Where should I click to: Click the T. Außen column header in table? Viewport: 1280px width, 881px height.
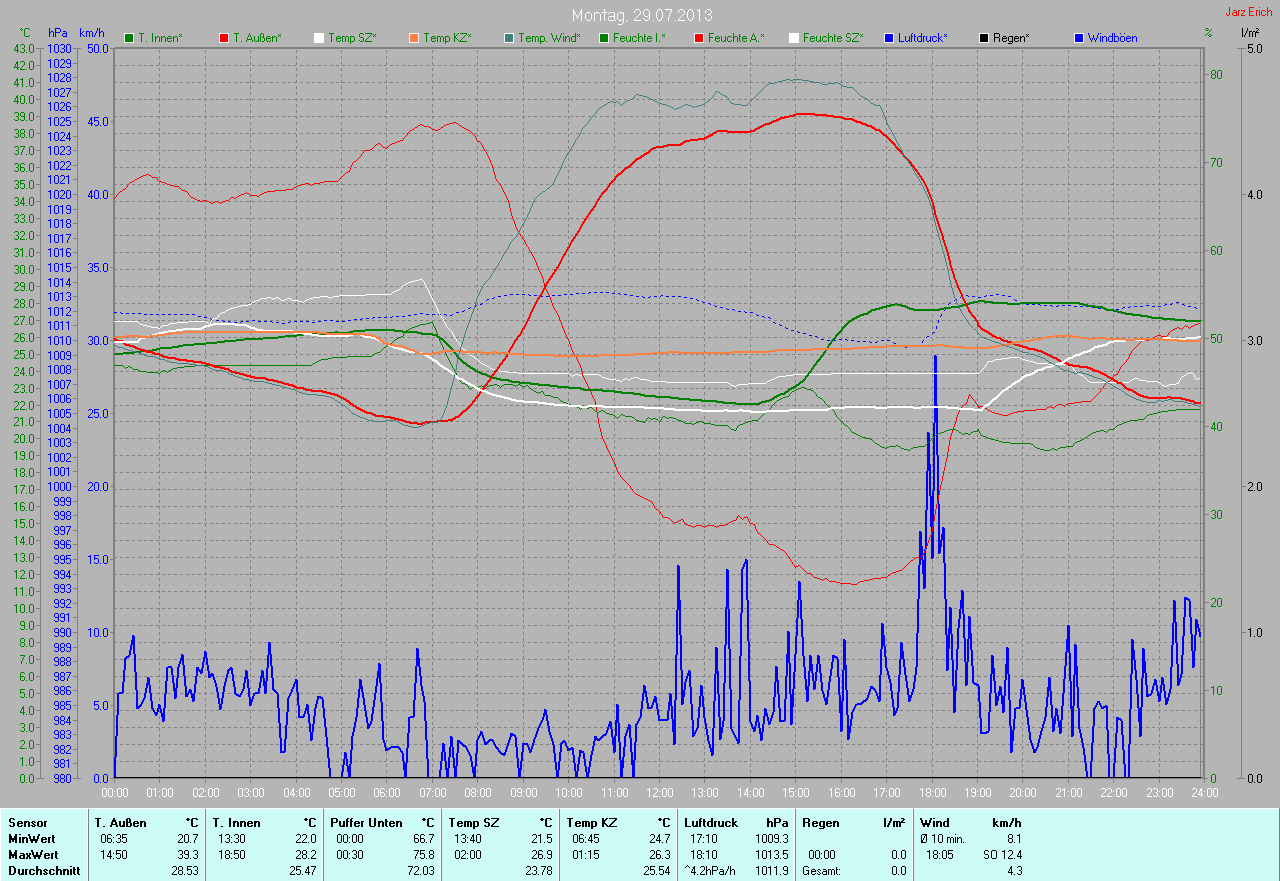click(x=120, y=823)
